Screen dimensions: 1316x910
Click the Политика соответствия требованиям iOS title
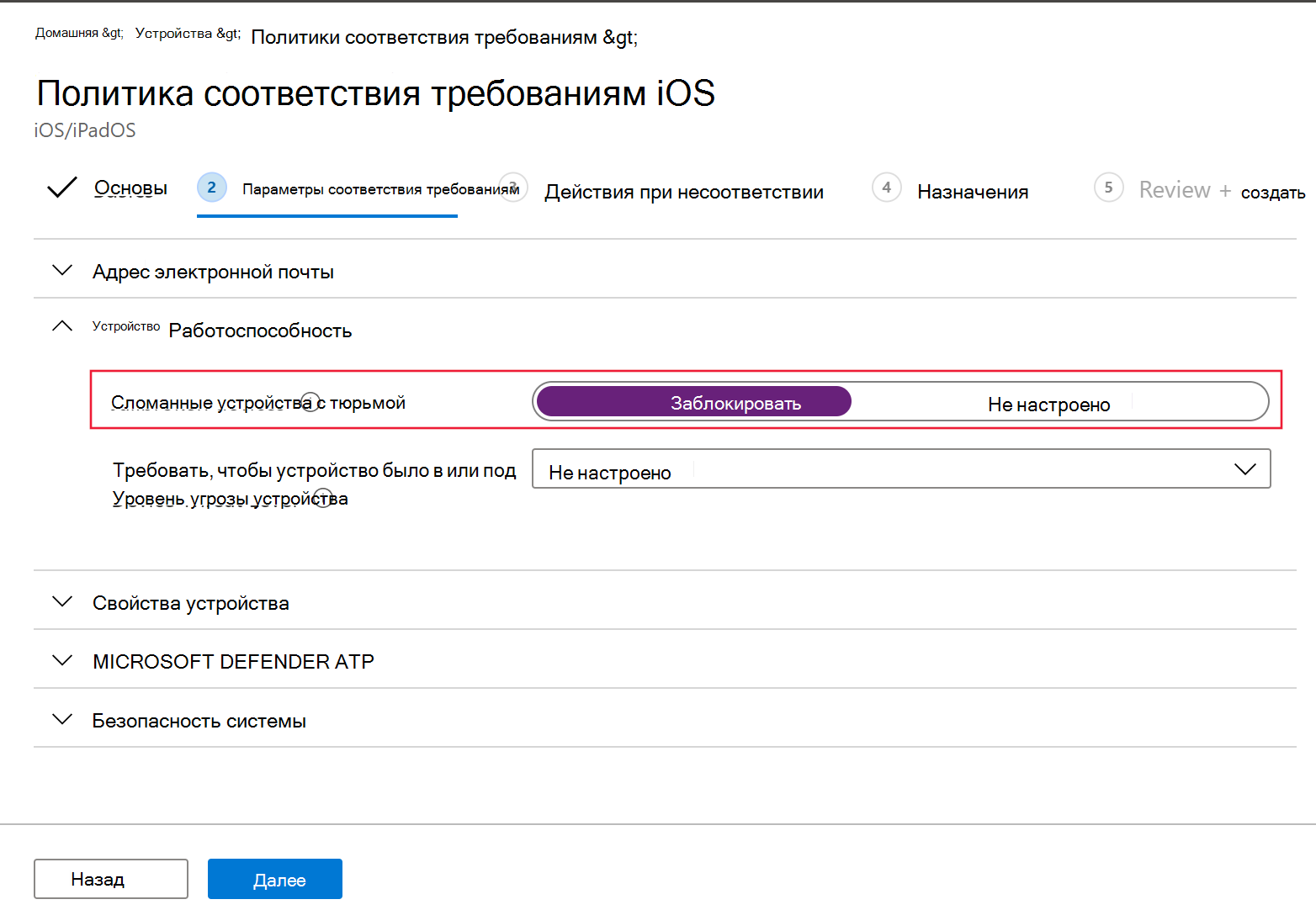pos(375,93)
